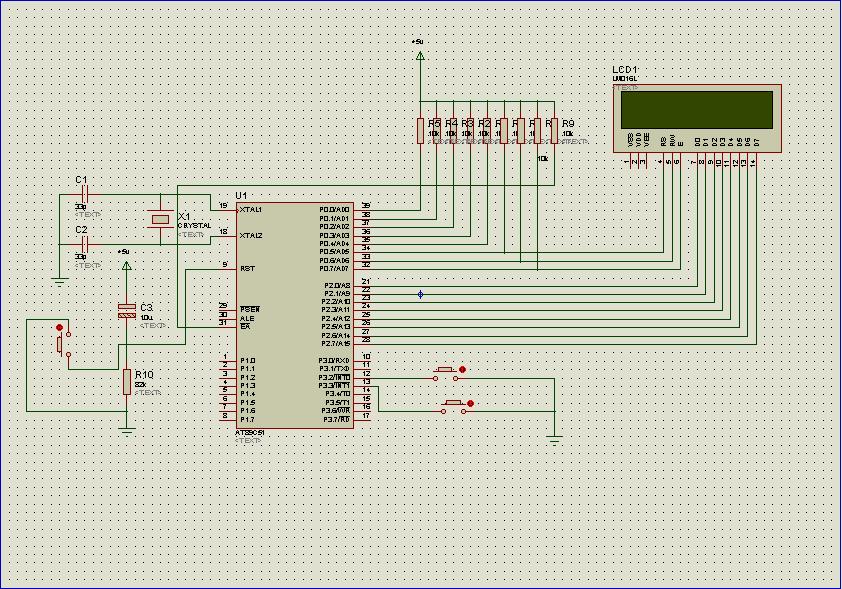The width and height of the screenshot is (842, 589).
Task: Click the PSEN pin label
Action: 250,310
